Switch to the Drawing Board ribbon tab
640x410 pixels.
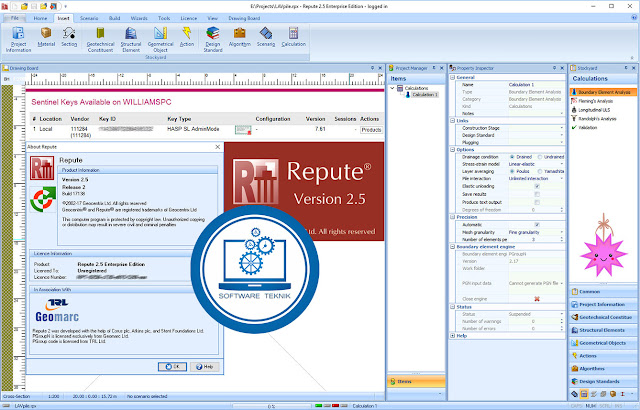[244, 18]
